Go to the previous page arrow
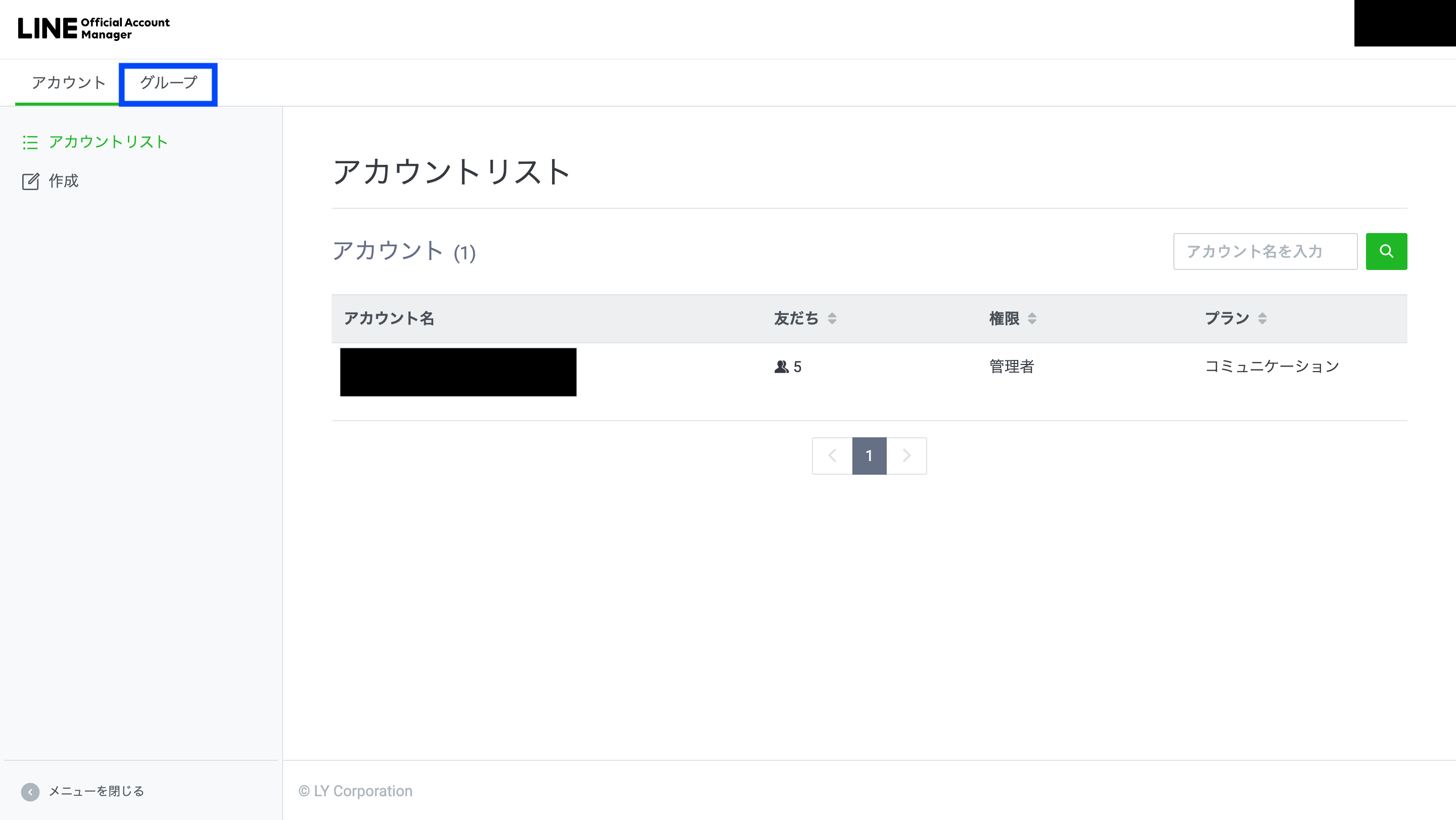This screenshot has height=820, width=1456. point(832,455)
